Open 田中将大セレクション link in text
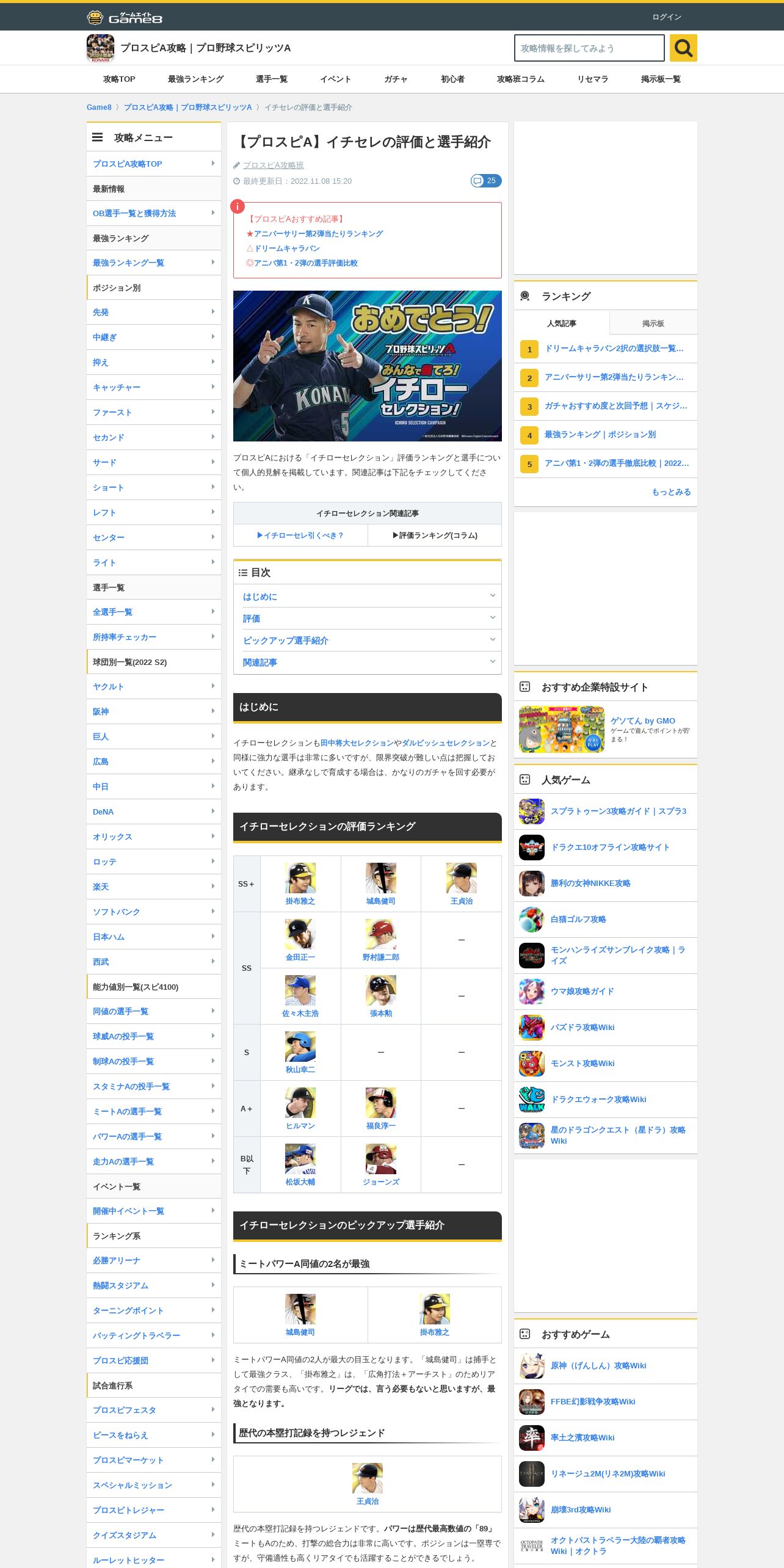Image resolution: width=784 pixels, height=1568 pixels. (357, 743)
